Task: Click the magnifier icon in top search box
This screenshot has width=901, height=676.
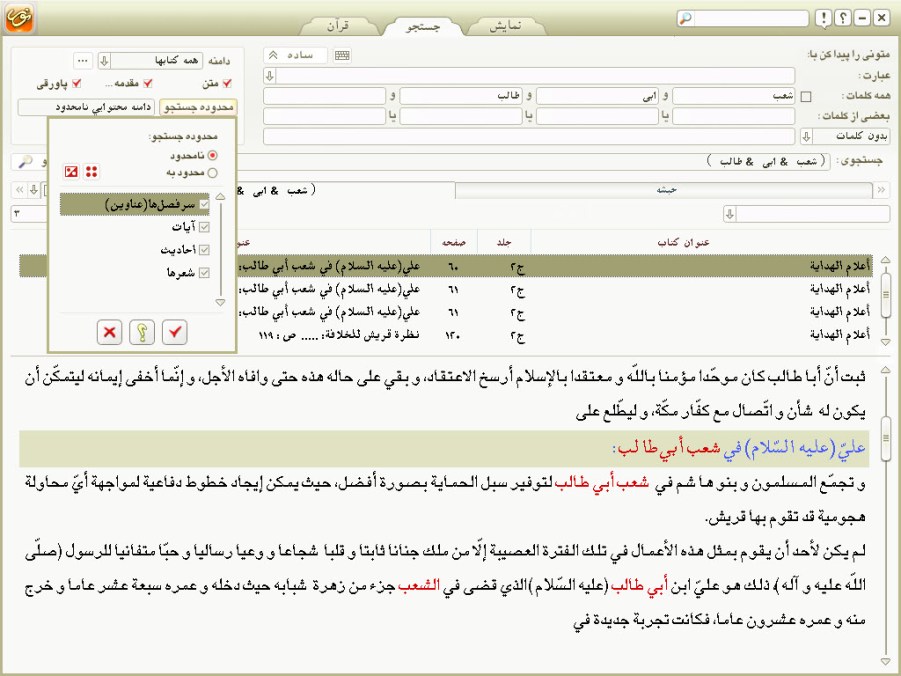Action: [685, 18]
